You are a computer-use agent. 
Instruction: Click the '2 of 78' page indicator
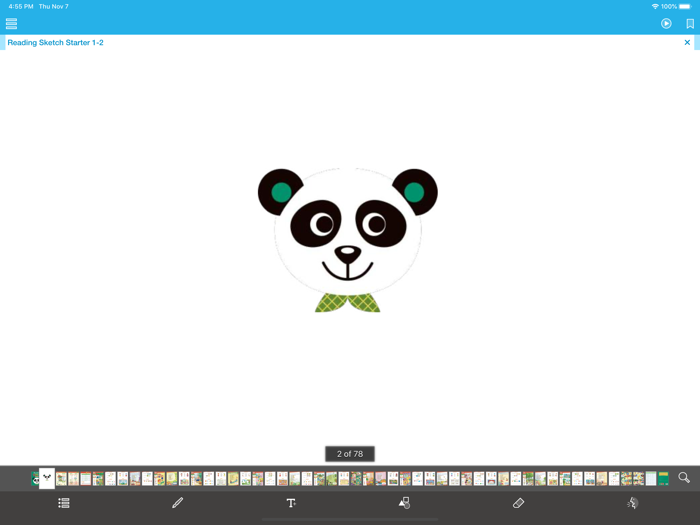pos(350,454)
